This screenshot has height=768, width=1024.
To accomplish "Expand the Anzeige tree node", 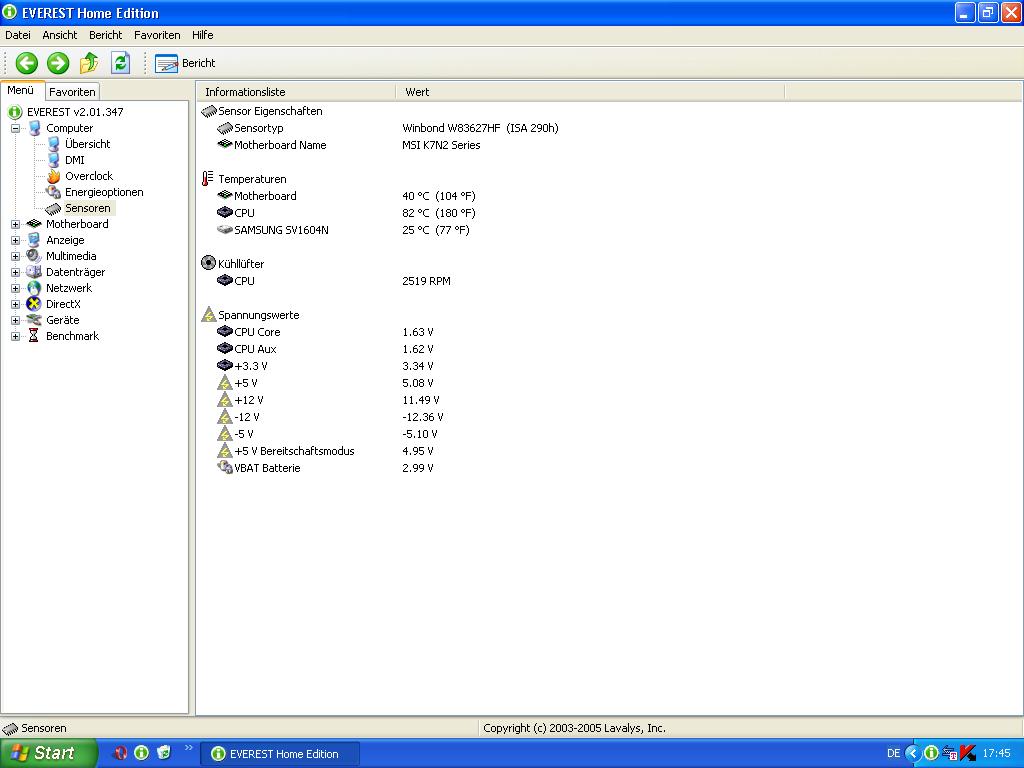I will click(x=15, y=240).
